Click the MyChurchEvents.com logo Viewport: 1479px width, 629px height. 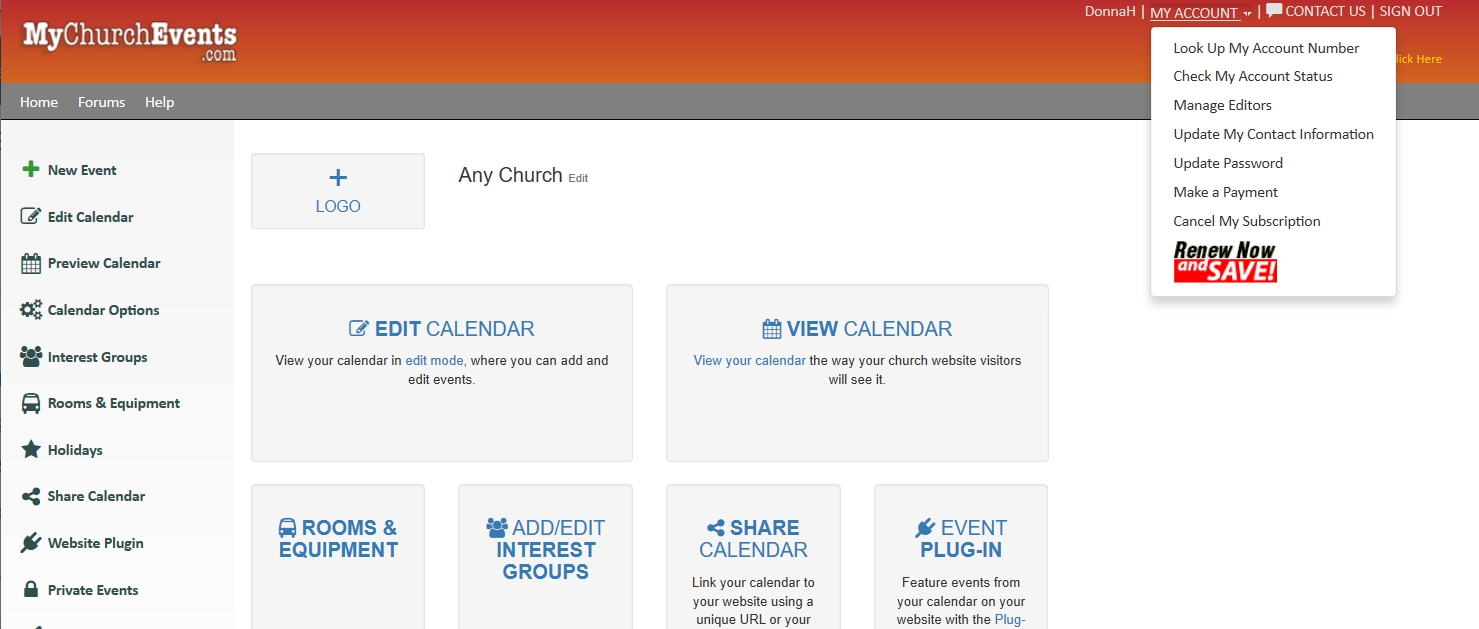click(130, 42)
